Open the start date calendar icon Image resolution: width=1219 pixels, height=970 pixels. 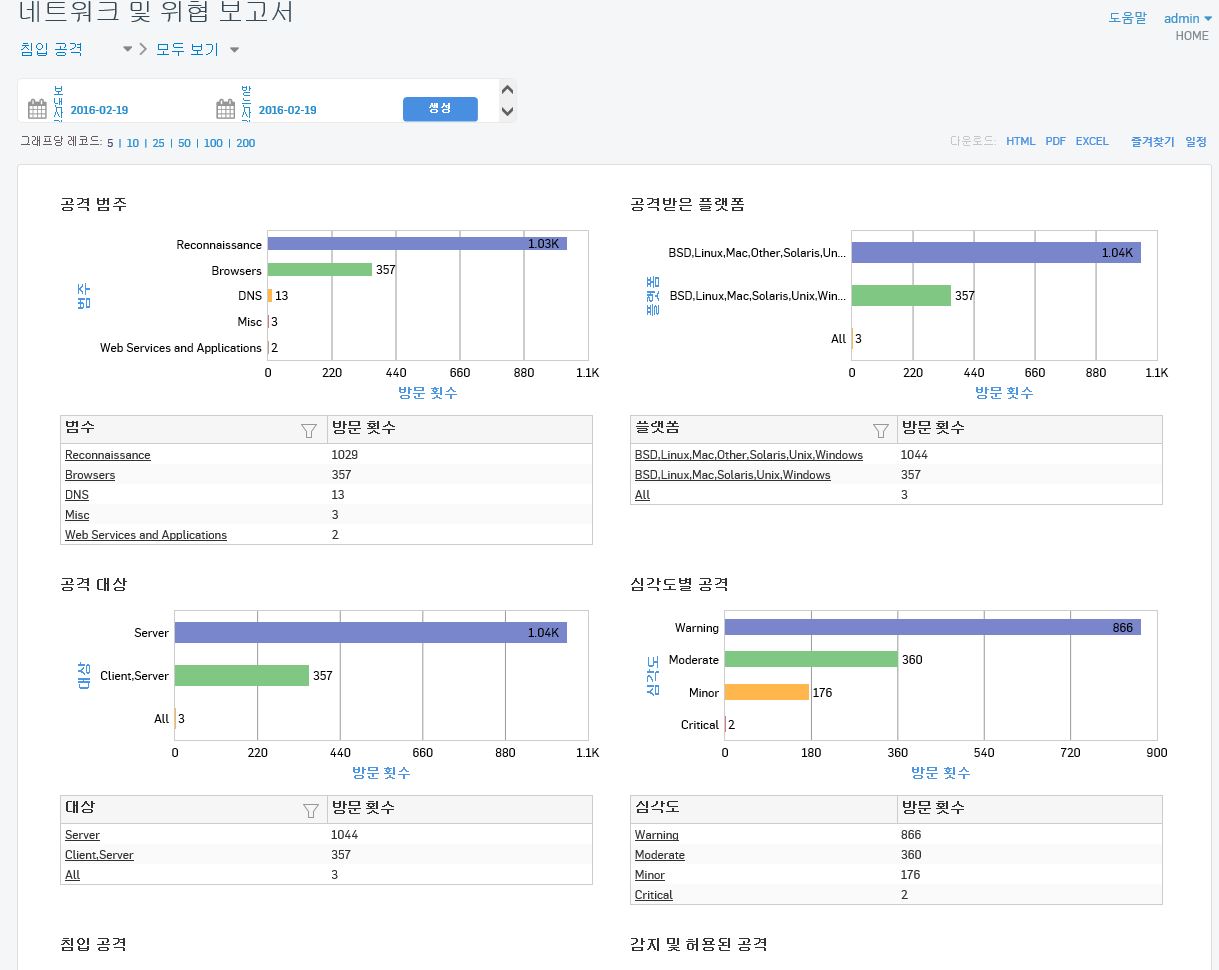[37, 109]
